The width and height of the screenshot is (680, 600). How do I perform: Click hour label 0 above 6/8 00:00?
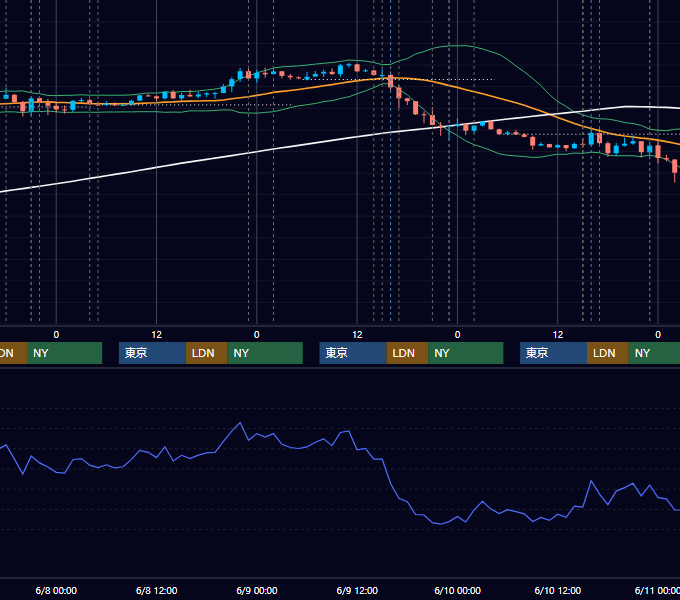click(56, 335)
